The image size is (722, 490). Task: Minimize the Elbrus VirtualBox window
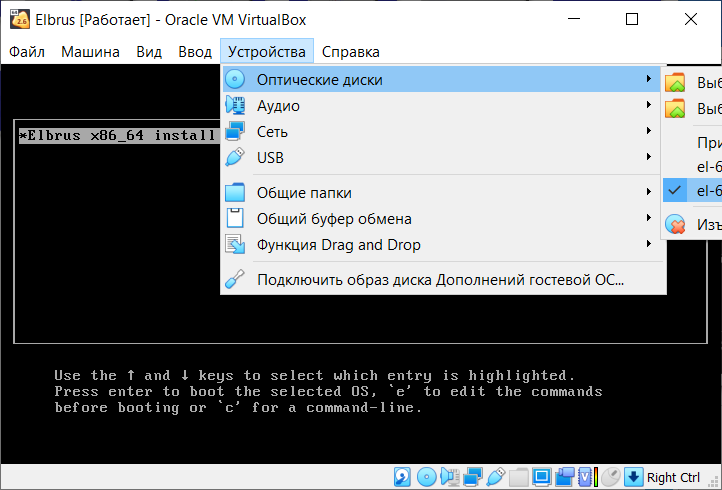[574, 19]
